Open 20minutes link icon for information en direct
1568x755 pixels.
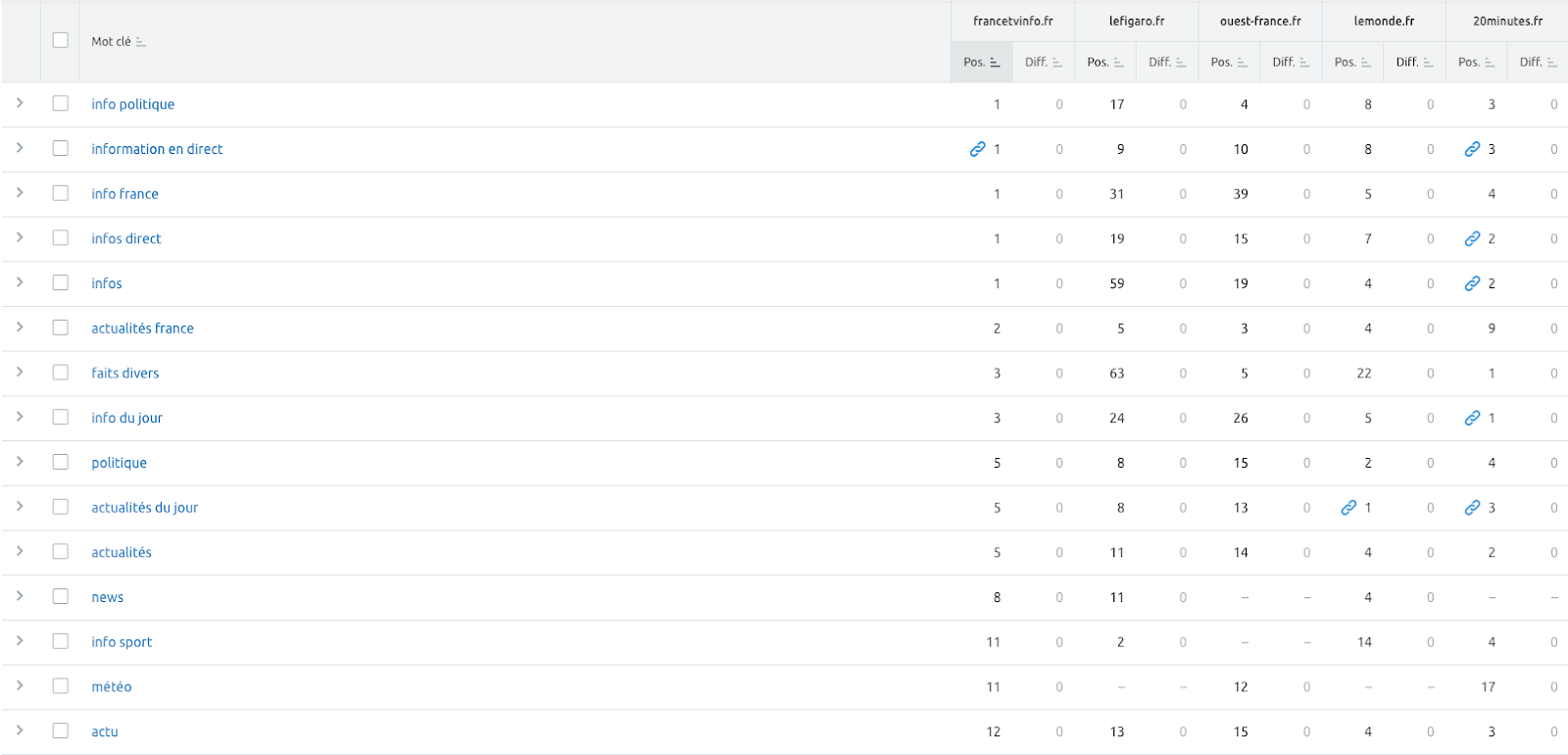1472,149
